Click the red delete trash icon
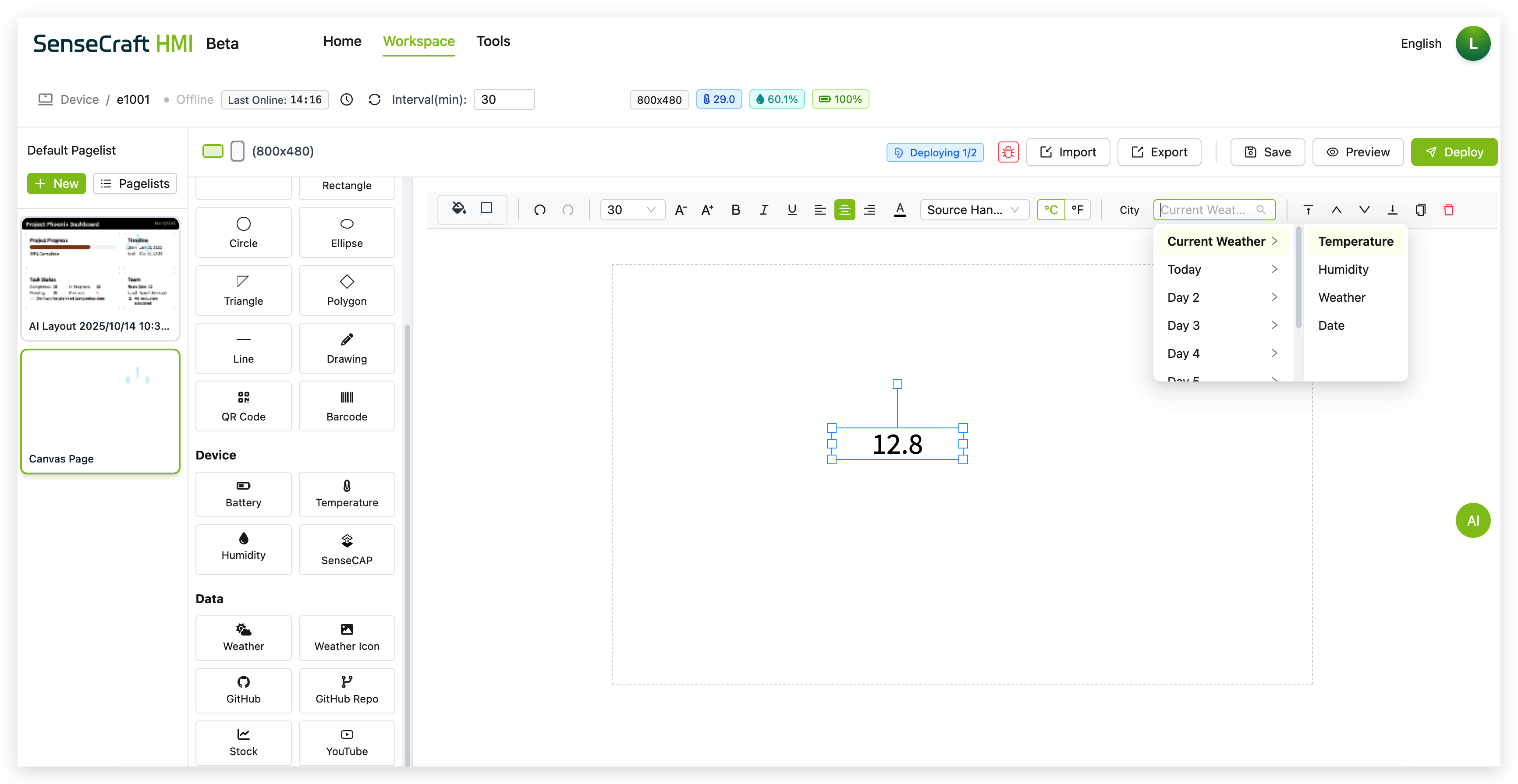The height and width of the screenshot is (784, 1518). coord(1448,210)
